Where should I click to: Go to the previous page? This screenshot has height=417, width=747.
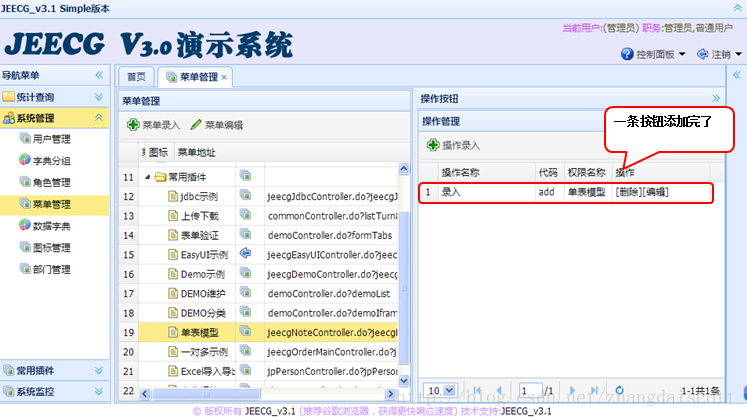point(499,390)
